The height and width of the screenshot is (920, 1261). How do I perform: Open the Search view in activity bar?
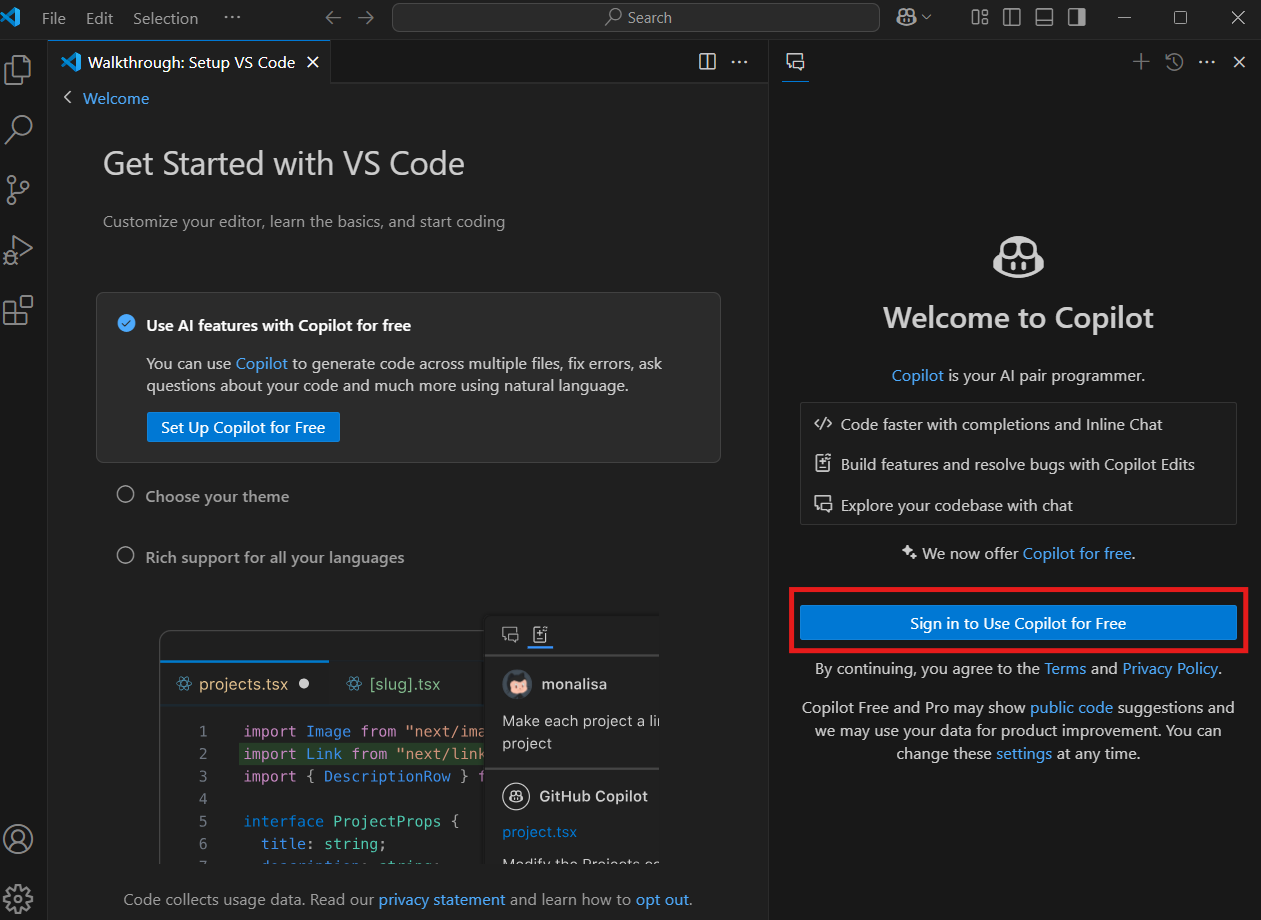click(x=18, y=129)
